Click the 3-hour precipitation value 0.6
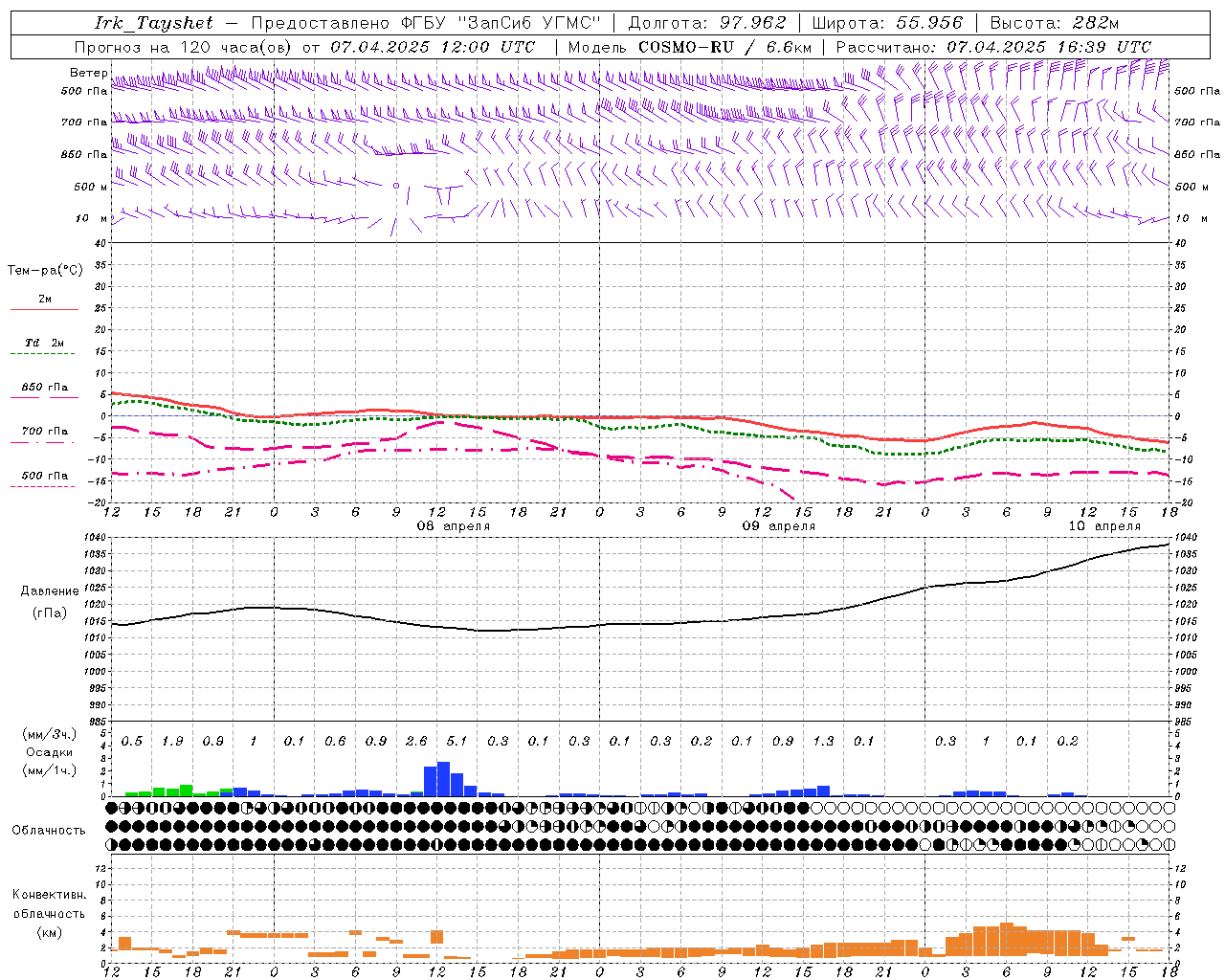 (335, 741)
